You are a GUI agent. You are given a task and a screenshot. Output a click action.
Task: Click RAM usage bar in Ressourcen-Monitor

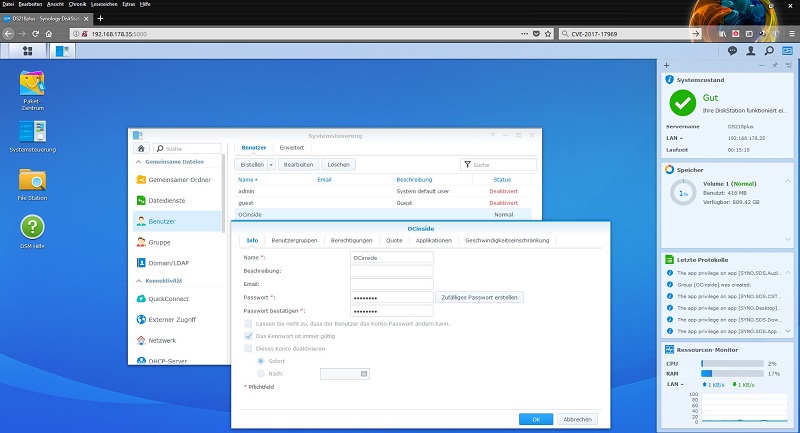[732, 374]
